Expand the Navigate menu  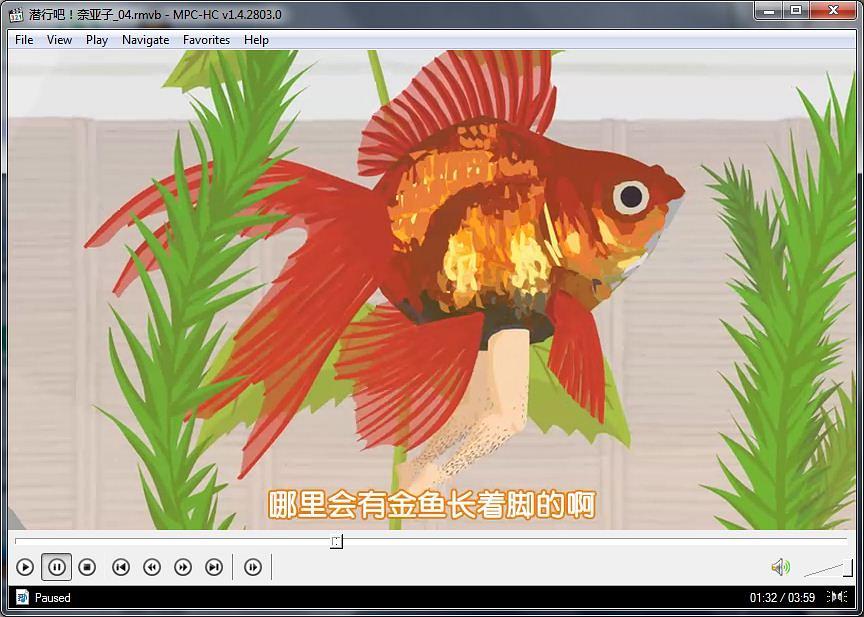[146, 40]
